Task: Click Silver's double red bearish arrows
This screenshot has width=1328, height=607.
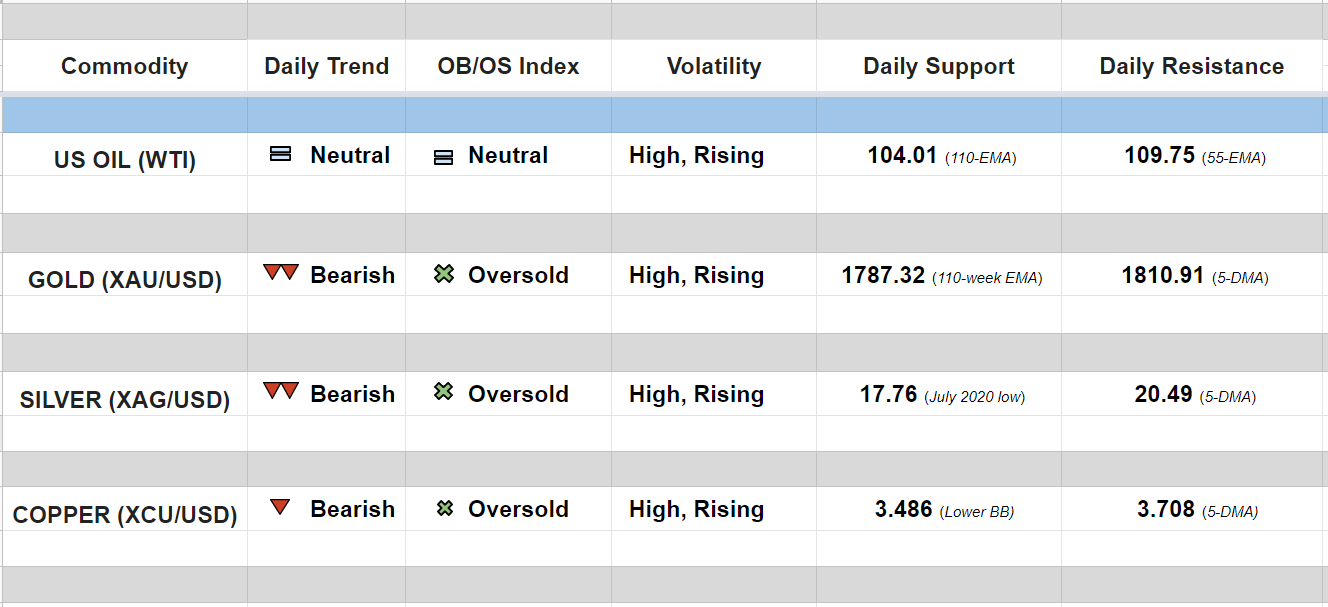Action: tap(281, 391)
